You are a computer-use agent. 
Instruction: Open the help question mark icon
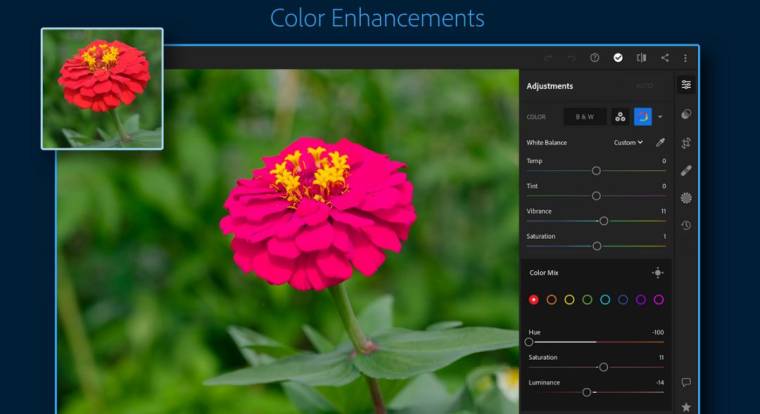click(595, 58)
